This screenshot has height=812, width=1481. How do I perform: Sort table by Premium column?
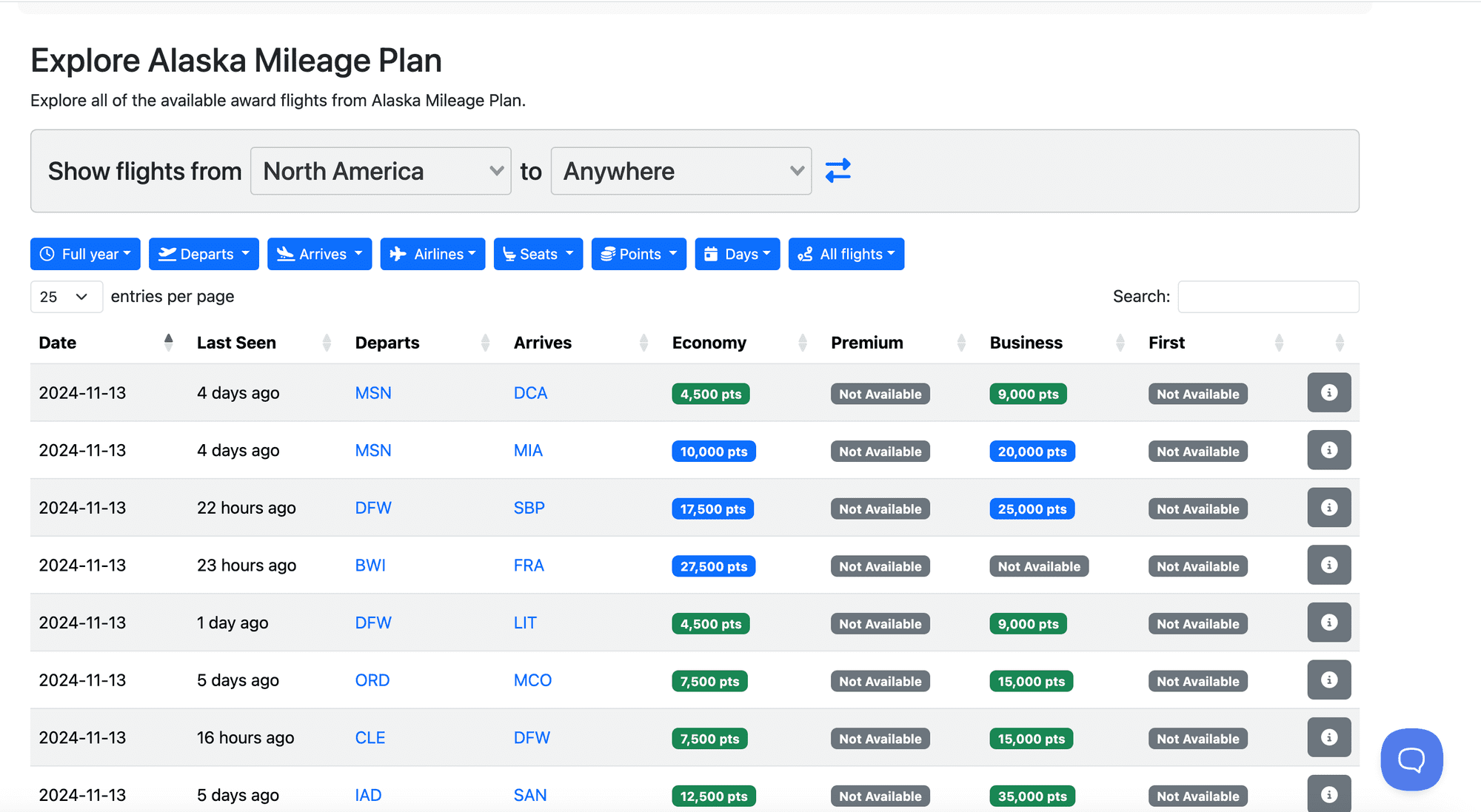[961, 342]
